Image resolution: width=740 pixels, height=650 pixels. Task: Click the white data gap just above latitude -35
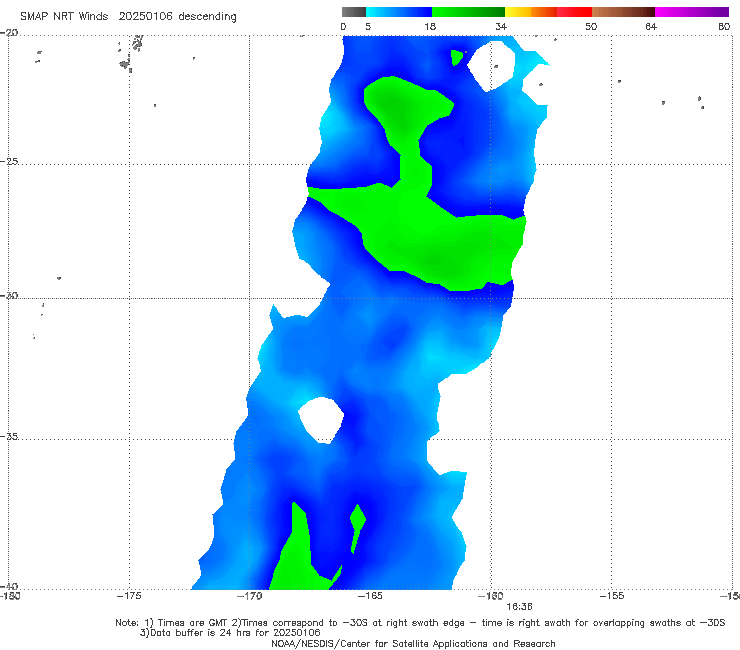coord(321,420)
